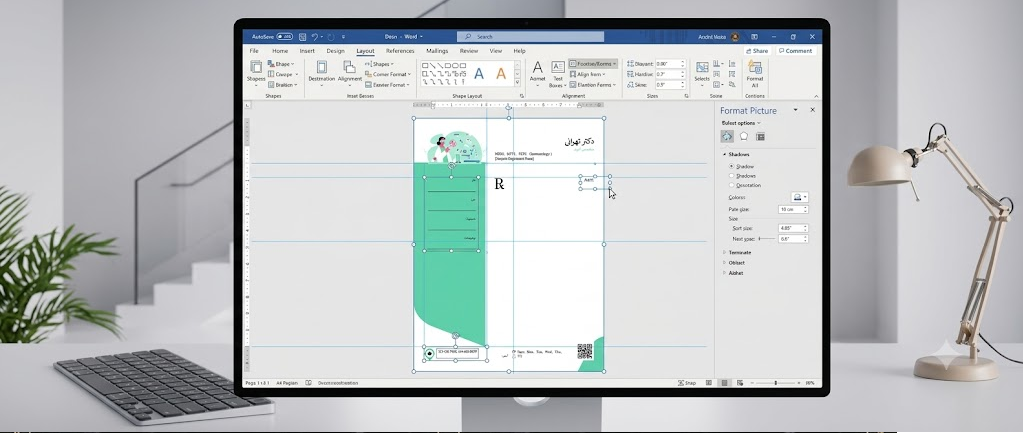
Task: Select the layout properties panel icon
Action: (x=760, y=136)
